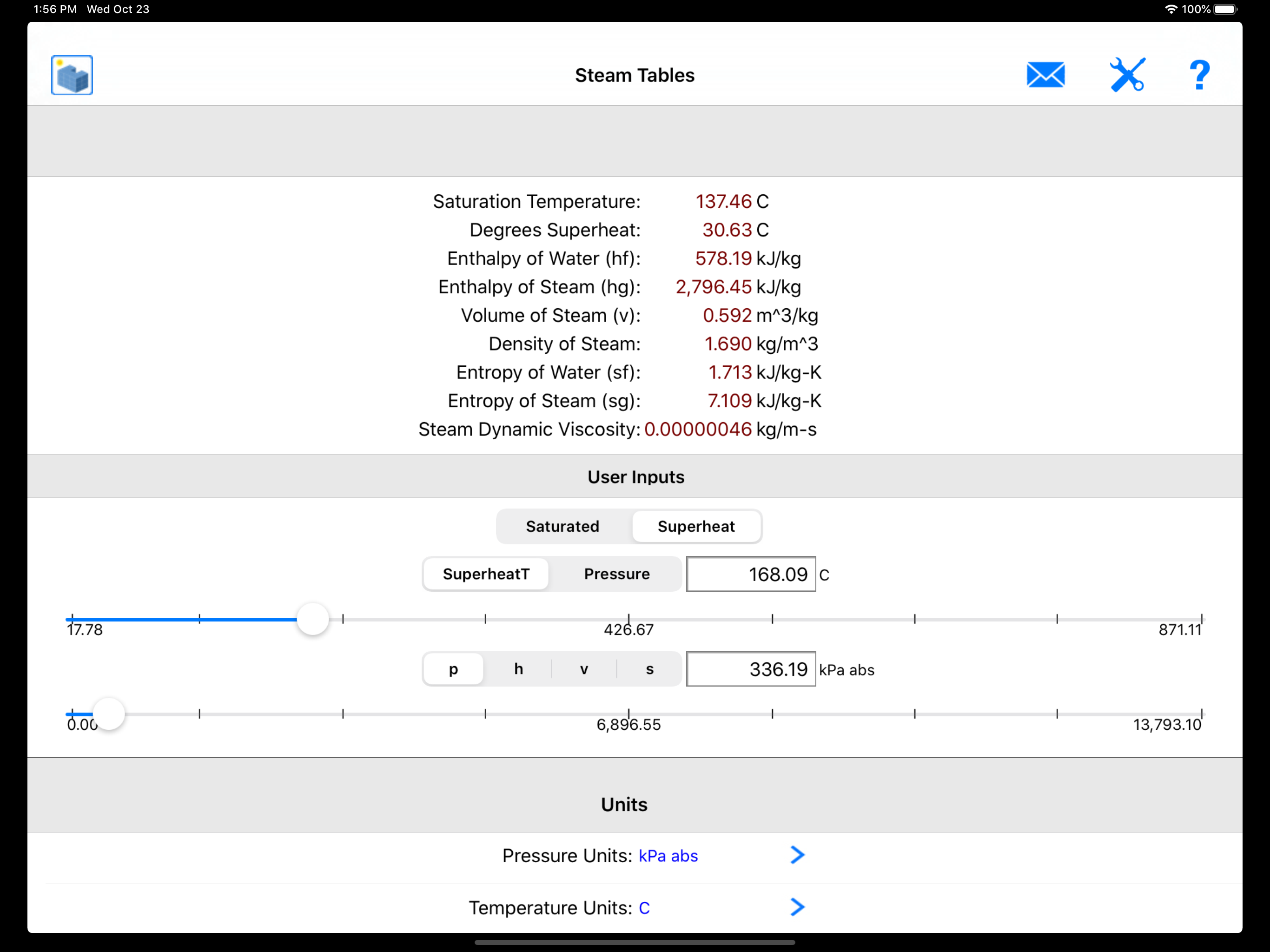Tap the battery indicator icon
1270x952 pixels.
pyautogui.click(x=1225, y=9)
